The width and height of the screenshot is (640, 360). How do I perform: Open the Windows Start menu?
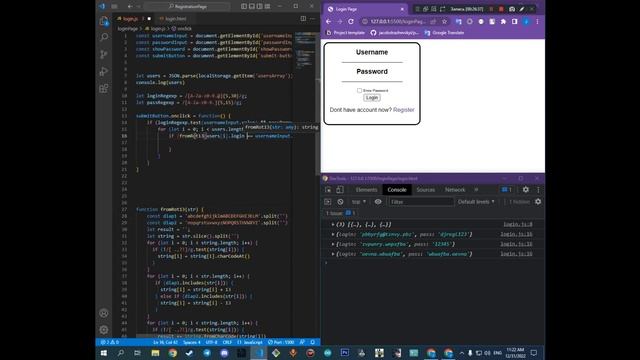click(104, 353)
